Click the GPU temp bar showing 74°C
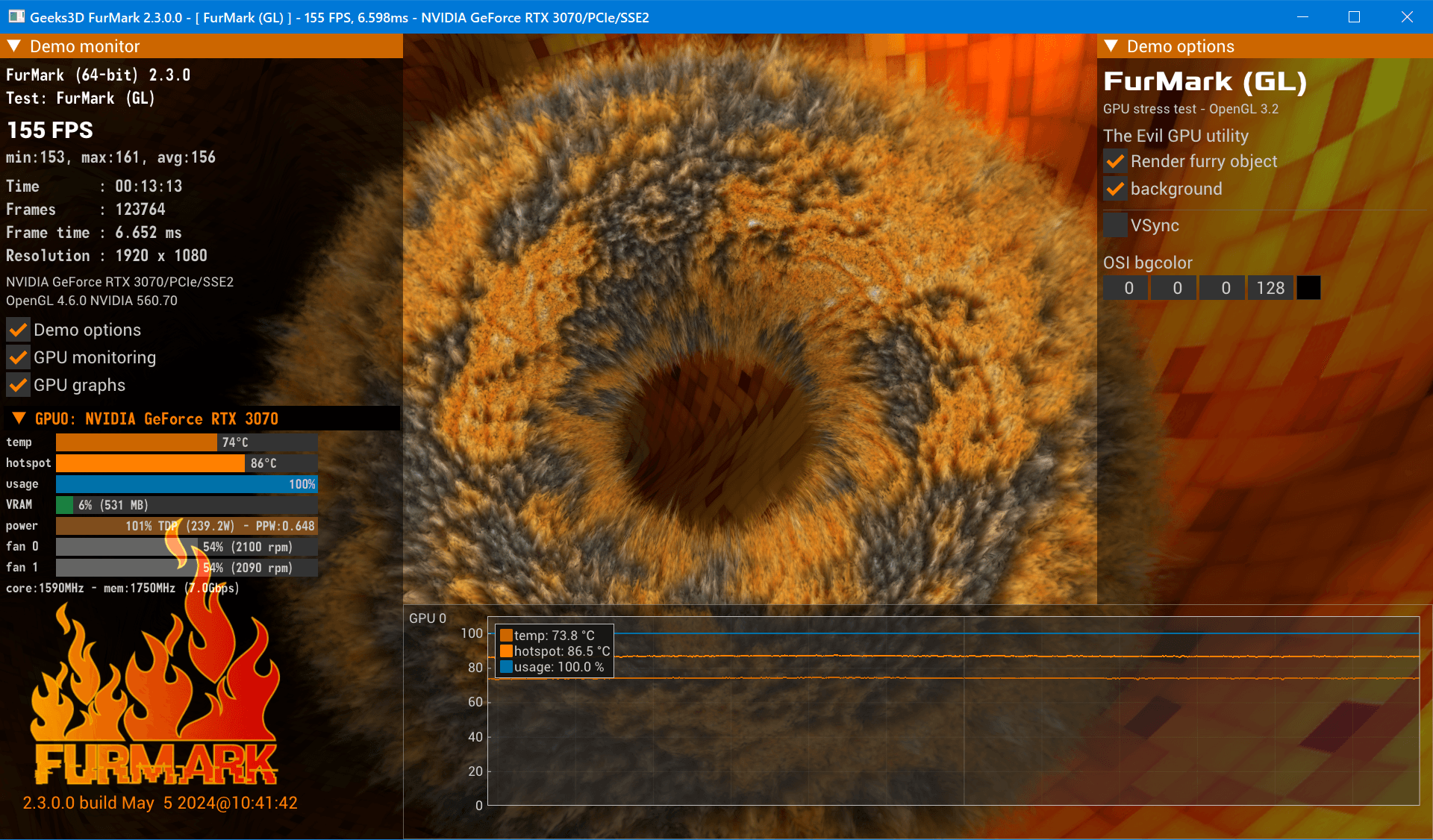 coord(187,442)
